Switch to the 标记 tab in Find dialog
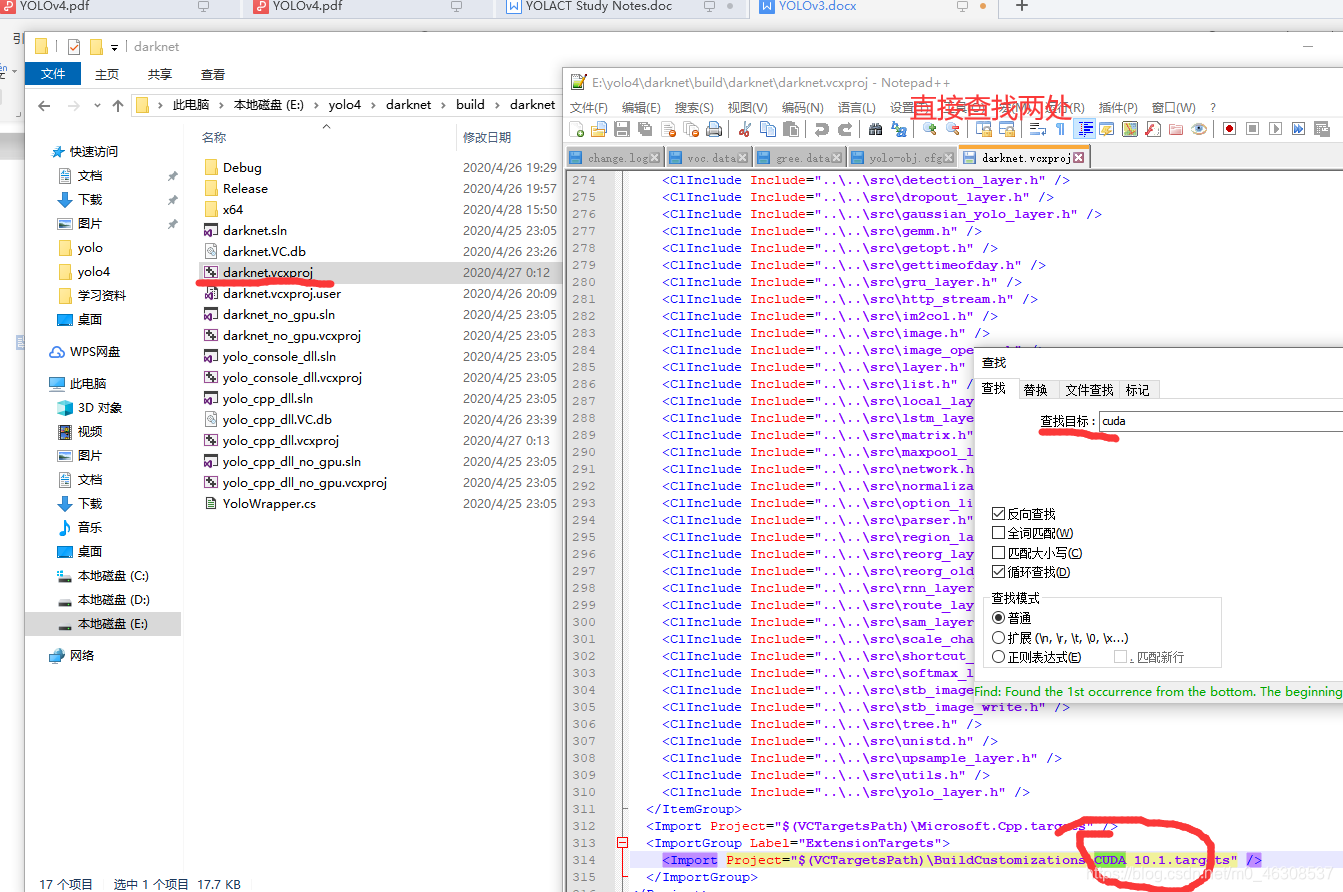1343x892 pixels. (x=1137, y=389)
